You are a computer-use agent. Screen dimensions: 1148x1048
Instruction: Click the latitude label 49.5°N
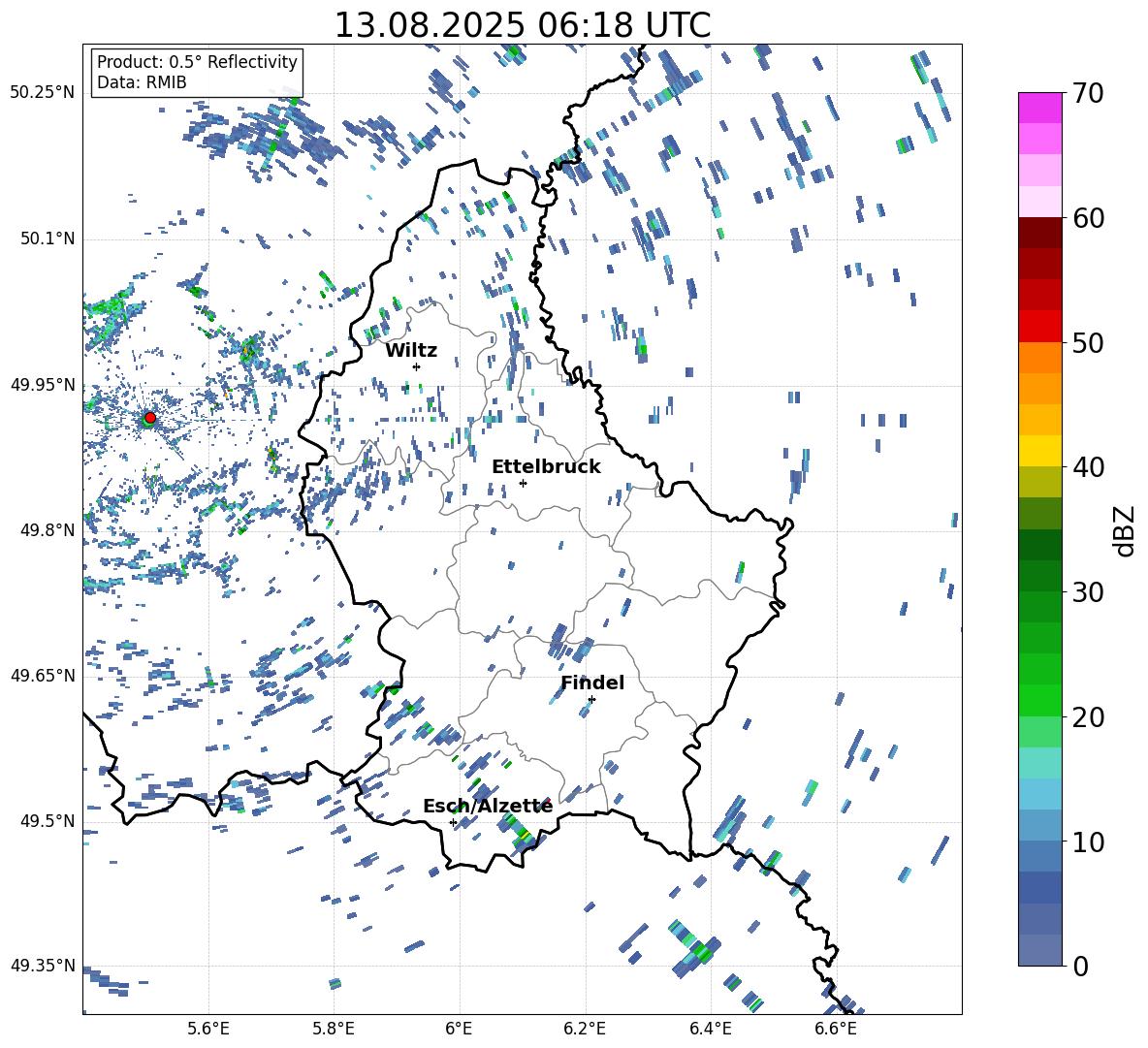tap(47, 820)
